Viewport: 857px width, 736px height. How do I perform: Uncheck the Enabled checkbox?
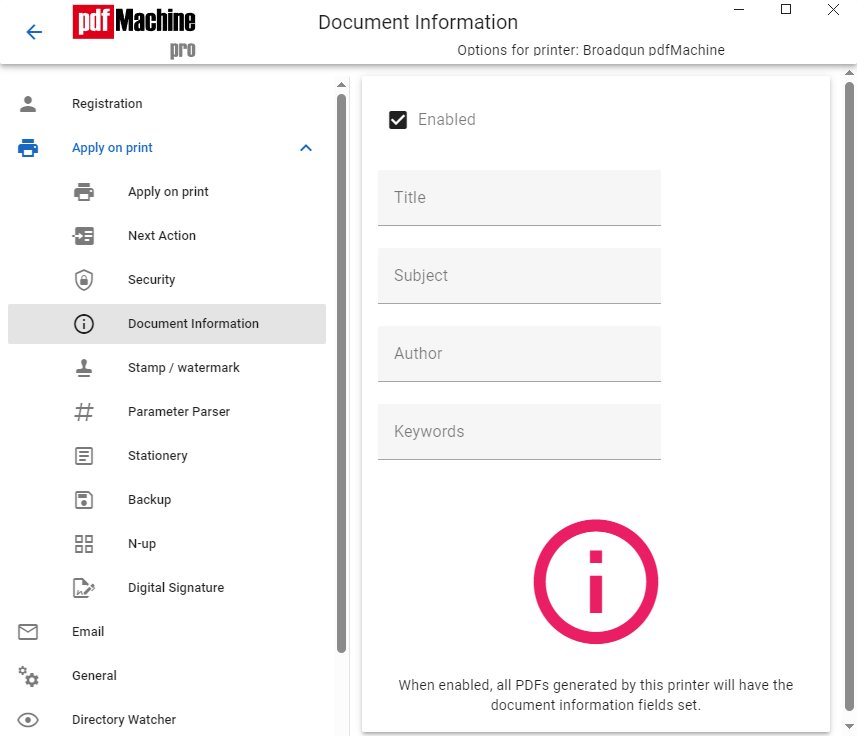click(398, 120)
